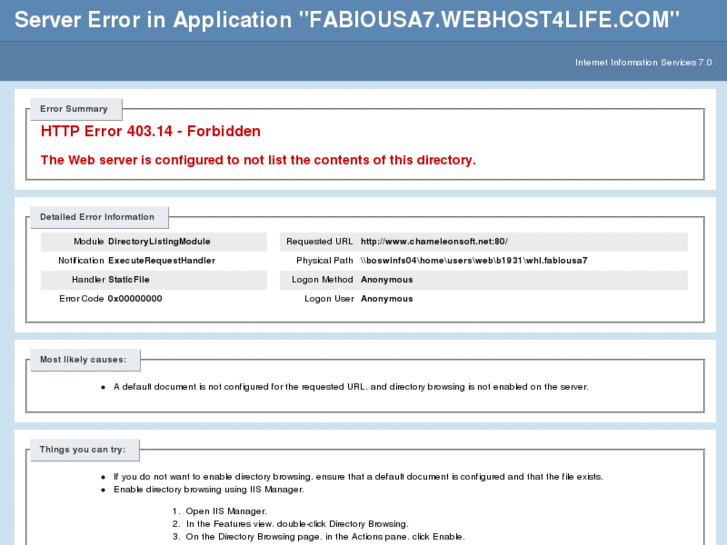The width and height of the screenshot is (727, 545).
Task: Click the DirectoryListingModule value
Action: 159,242
